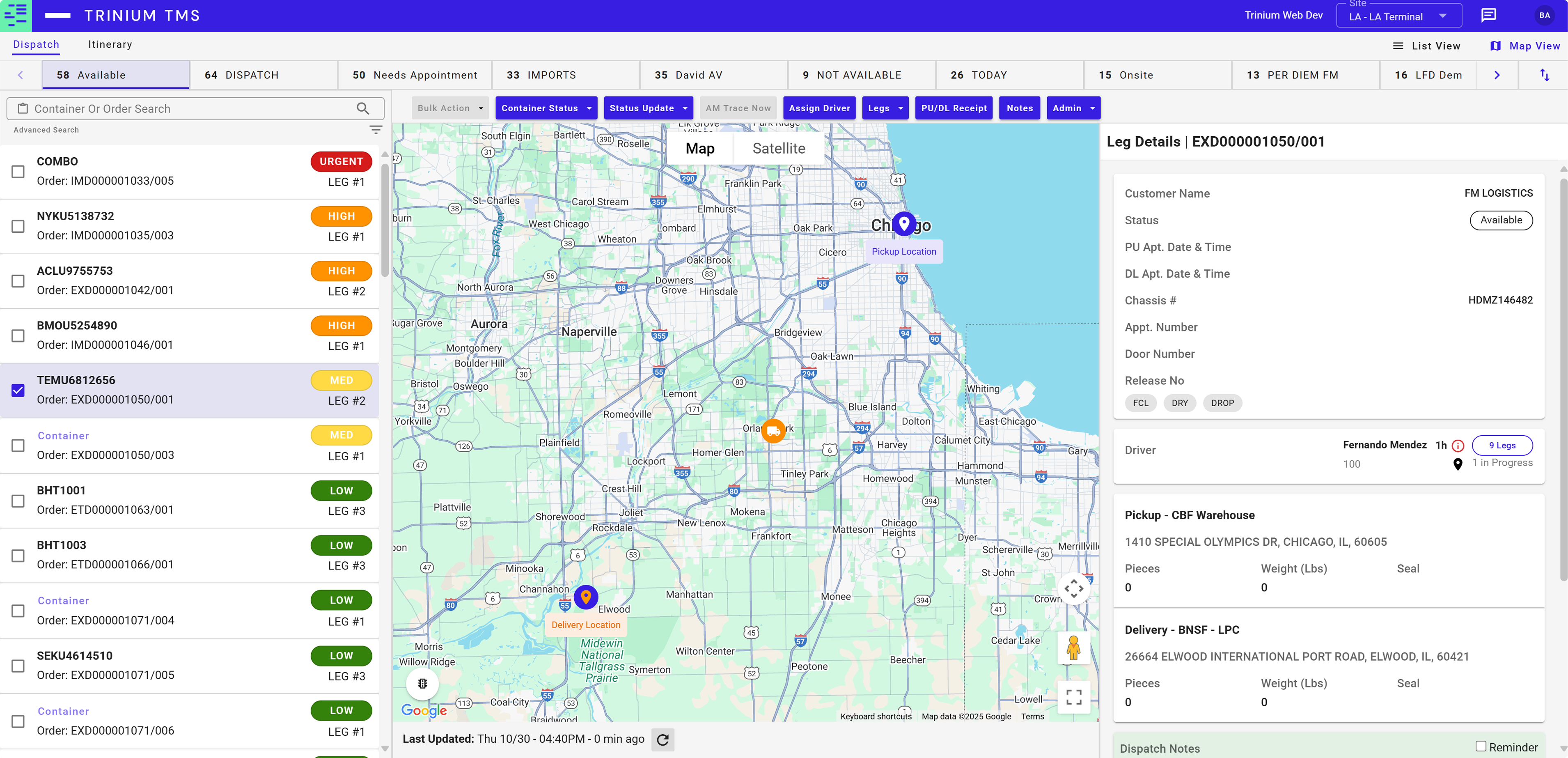Open the Site LA Terminal dropdown
The image size is (1568, 758).
click(1398, 16)
